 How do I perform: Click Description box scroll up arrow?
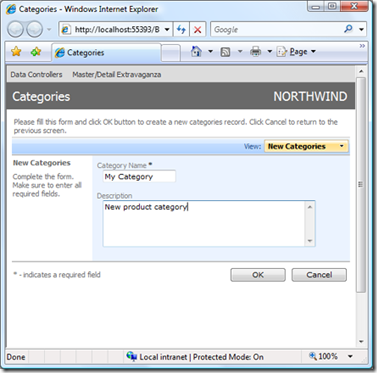pyautogui.click(x=310, y=207)
